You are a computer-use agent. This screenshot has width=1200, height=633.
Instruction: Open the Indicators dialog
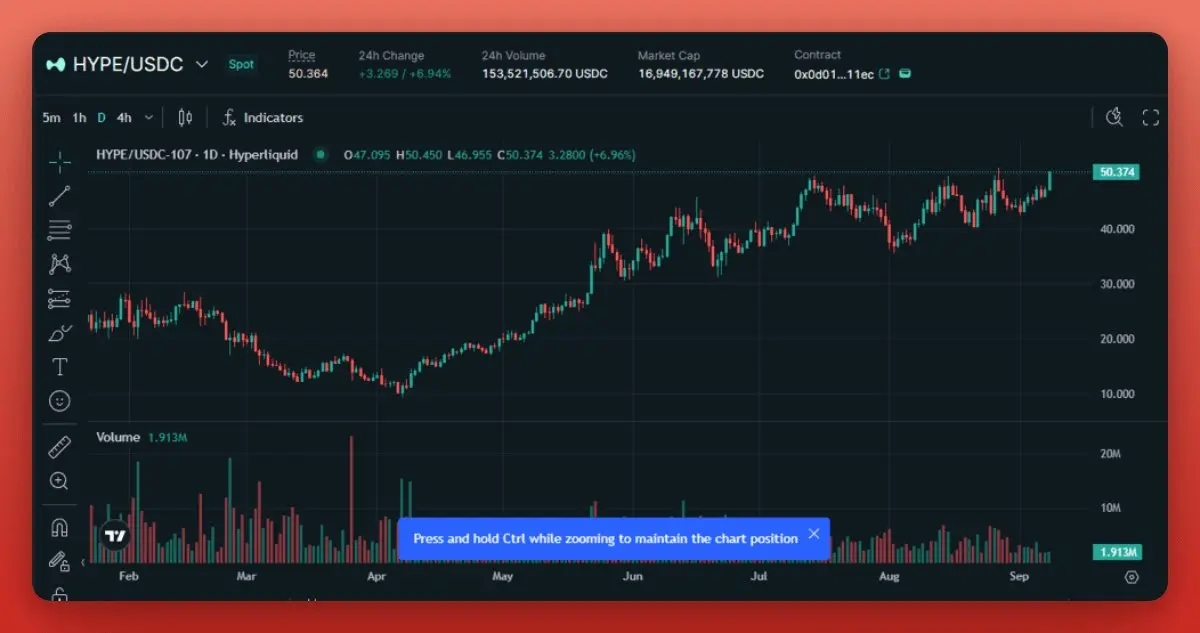262,117
